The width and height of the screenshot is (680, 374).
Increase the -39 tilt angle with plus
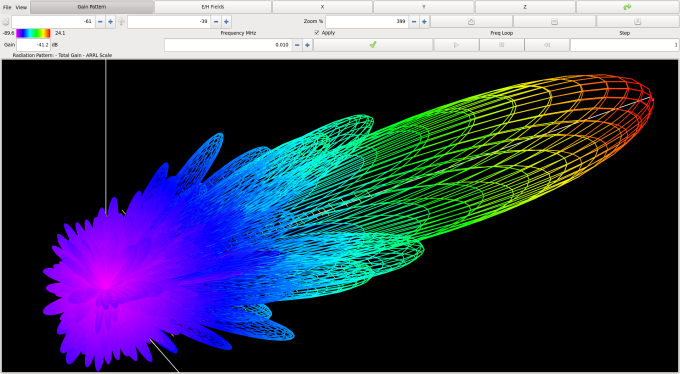tap(226, 22)
